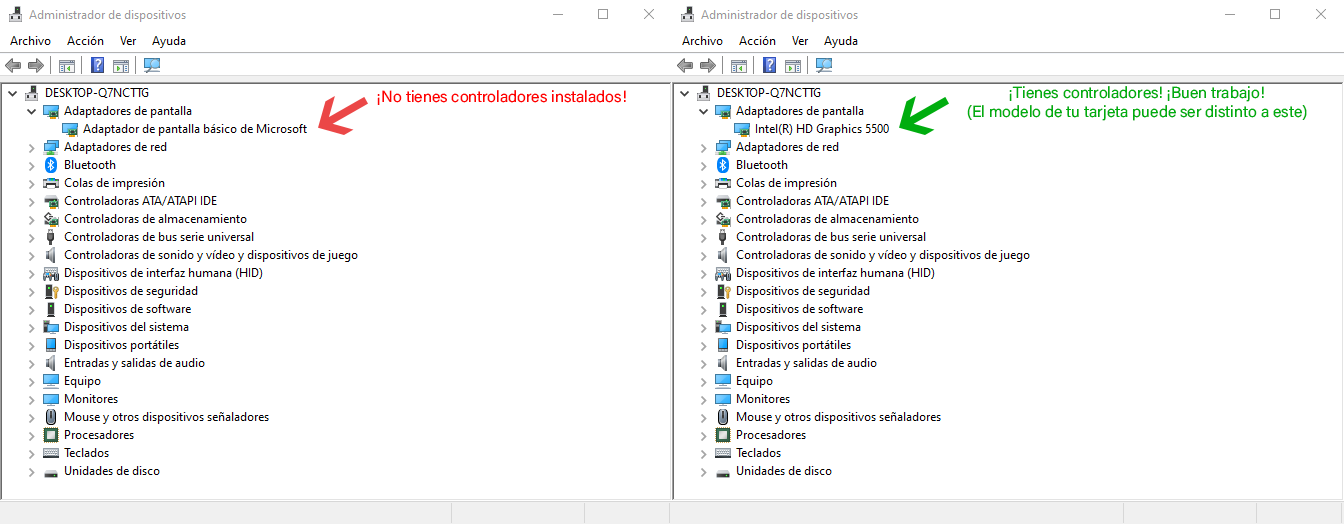Open the Ayuda menu in the left window

pyautogui.click(x=169, y=41)
